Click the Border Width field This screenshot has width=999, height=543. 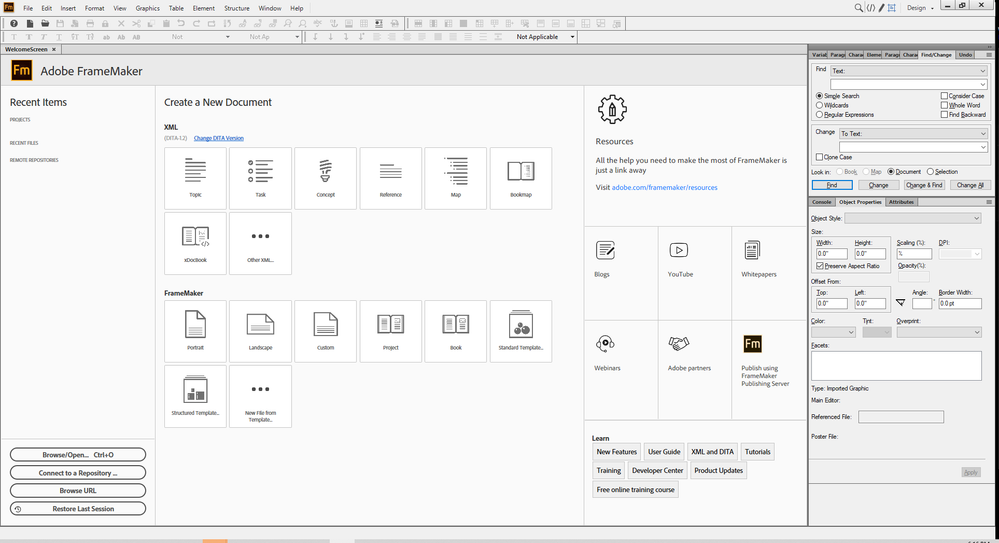pyautogui.click(x=959, y=303)
